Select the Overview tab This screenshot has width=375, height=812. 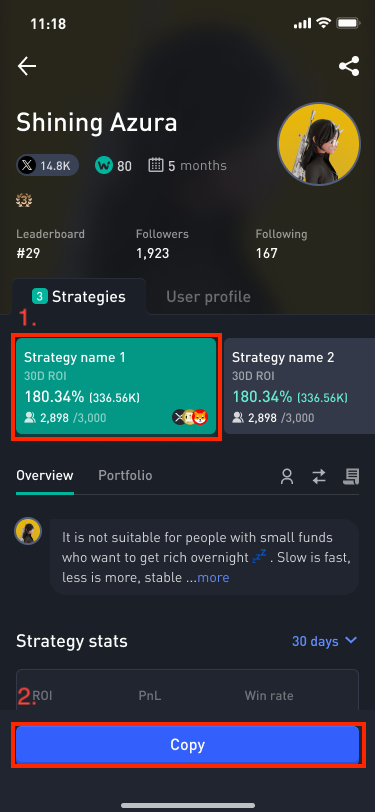[x=45, y=475]
